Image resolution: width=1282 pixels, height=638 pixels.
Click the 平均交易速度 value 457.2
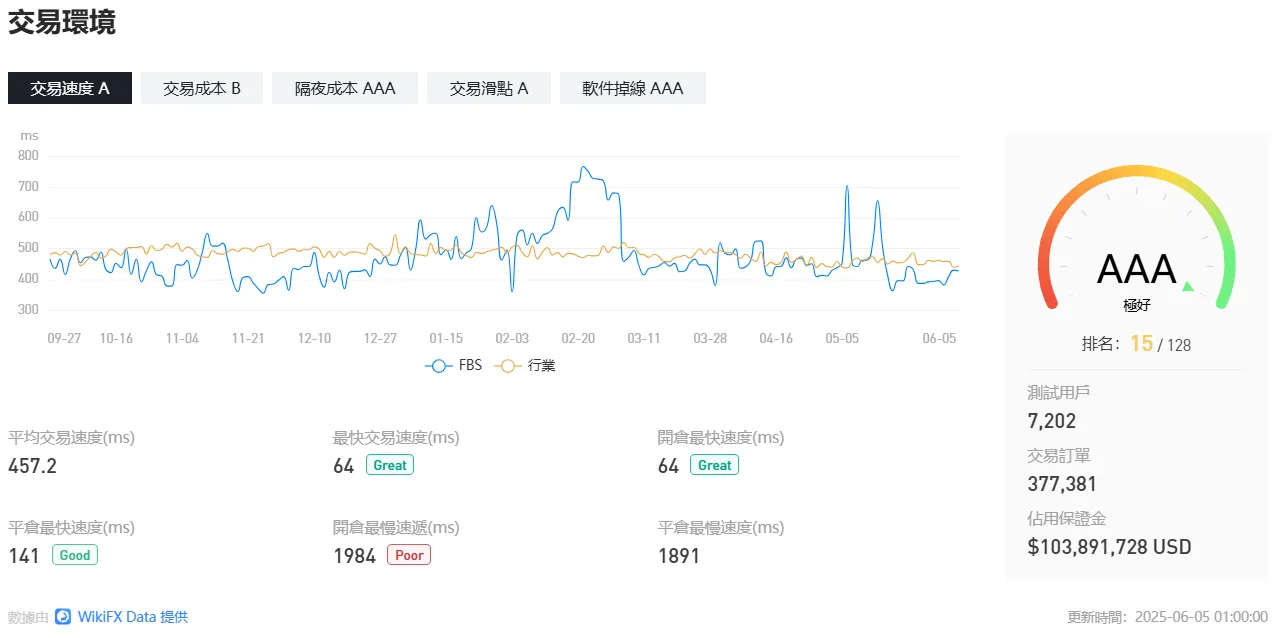33,466
